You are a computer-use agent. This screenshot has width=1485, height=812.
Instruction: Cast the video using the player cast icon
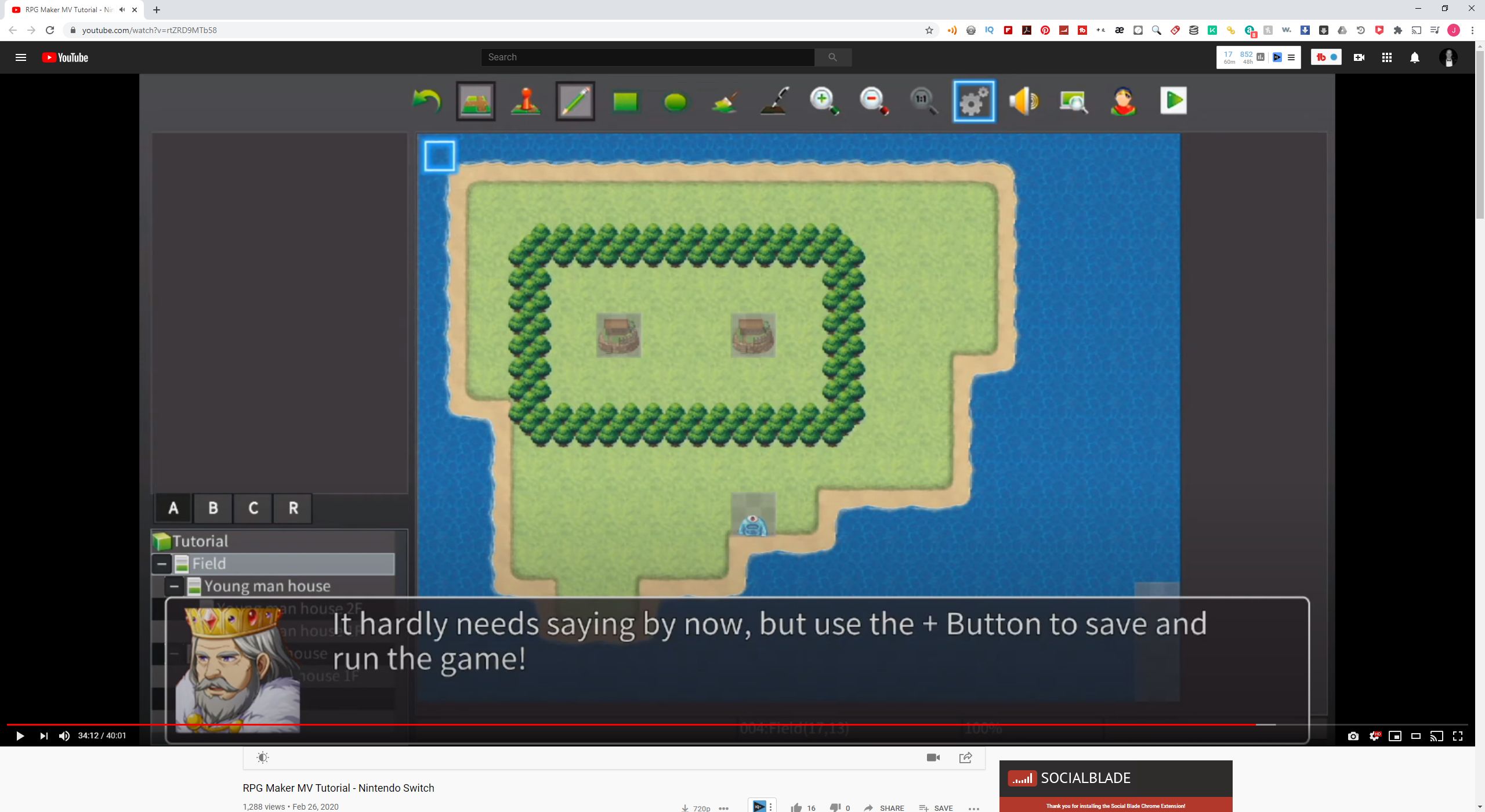(1437, 736)
